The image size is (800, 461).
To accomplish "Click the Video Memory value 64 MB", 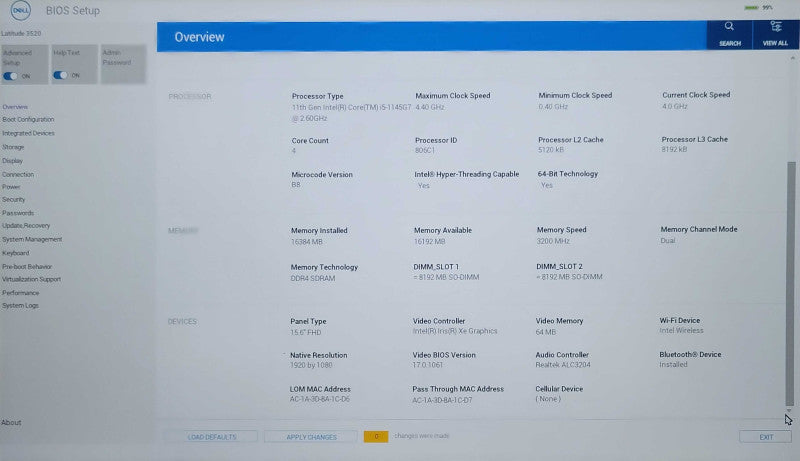I will pyautogui.click(x=546, y=332).
